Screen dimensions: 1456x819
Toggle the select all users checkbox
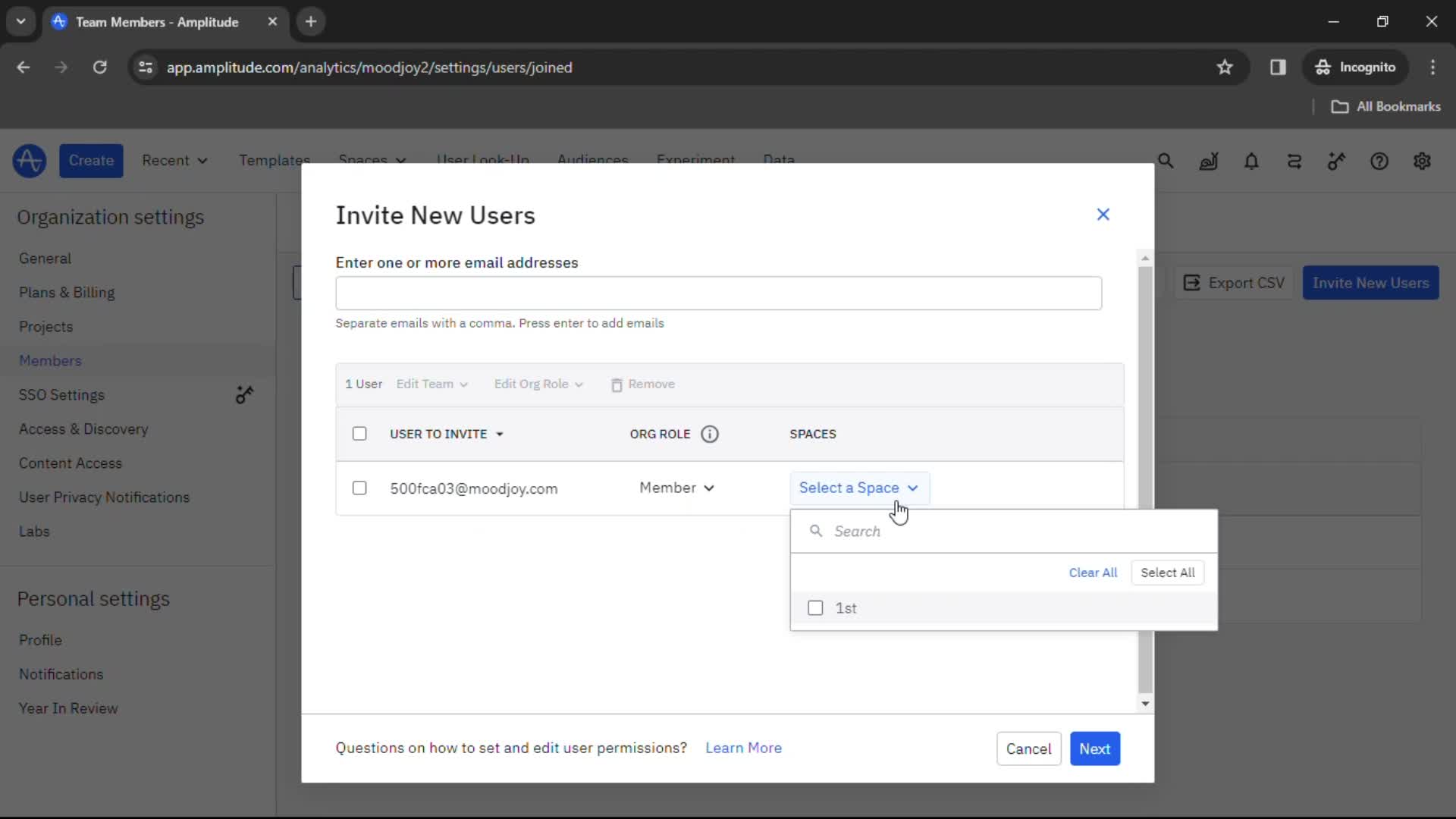pyautogui.click(x=359, y=433)
